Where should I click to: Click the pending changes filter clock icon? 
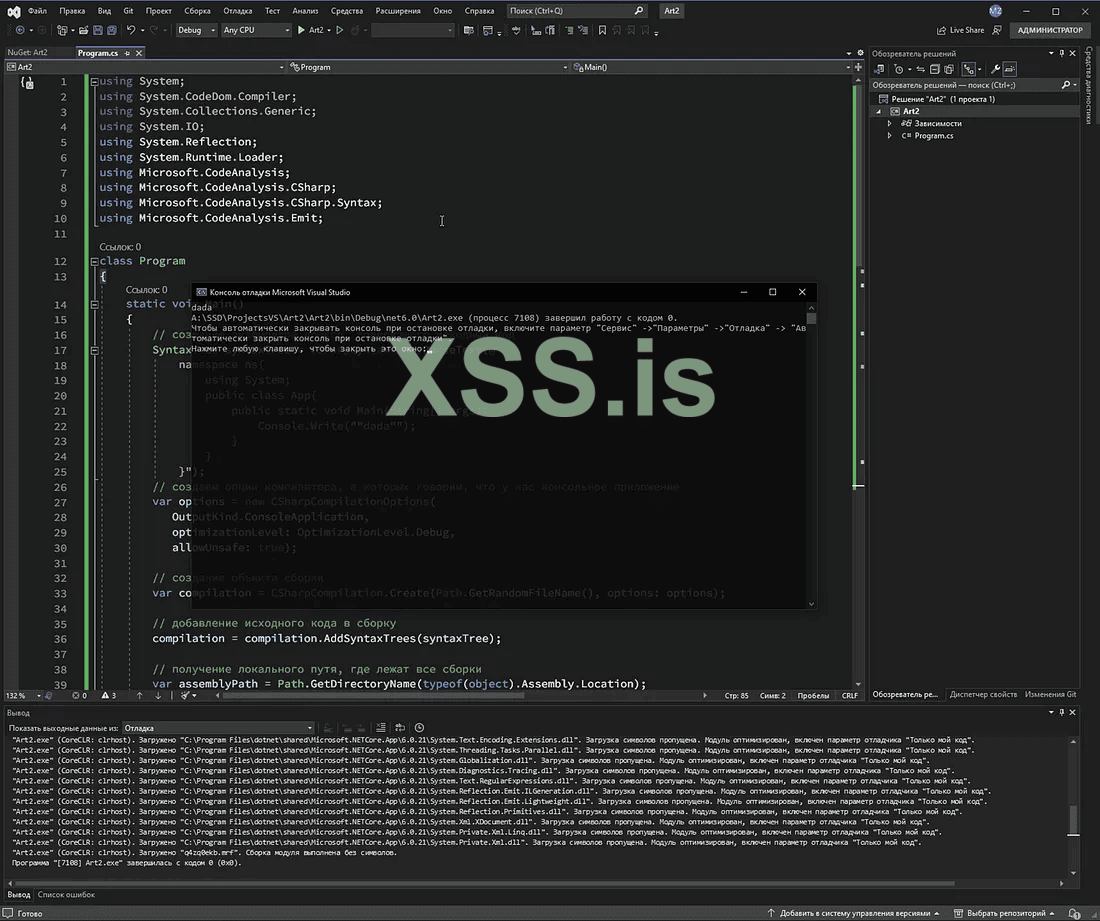[x=899, y=69]
